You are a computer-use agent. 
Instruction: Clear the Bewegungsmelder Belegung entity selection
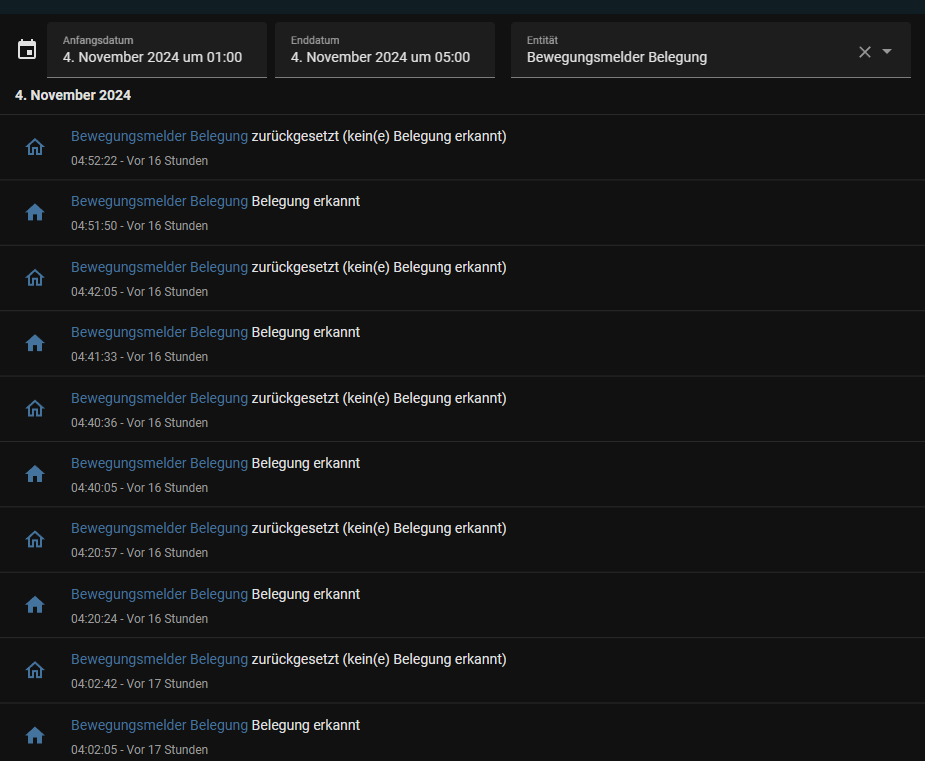[x=865, y=52]
